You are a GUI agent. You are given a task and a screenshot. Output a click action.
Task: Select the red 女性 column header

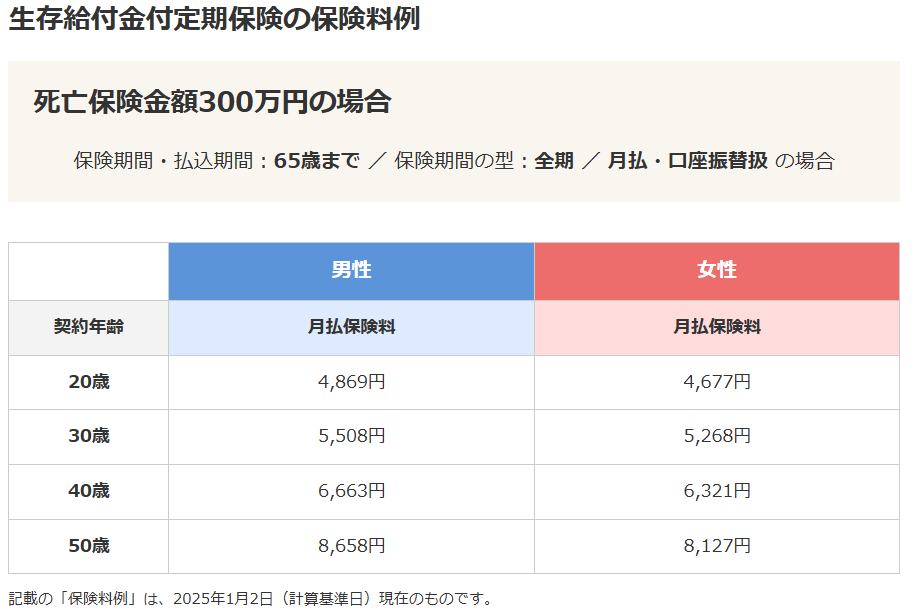[x=716, y=270]
